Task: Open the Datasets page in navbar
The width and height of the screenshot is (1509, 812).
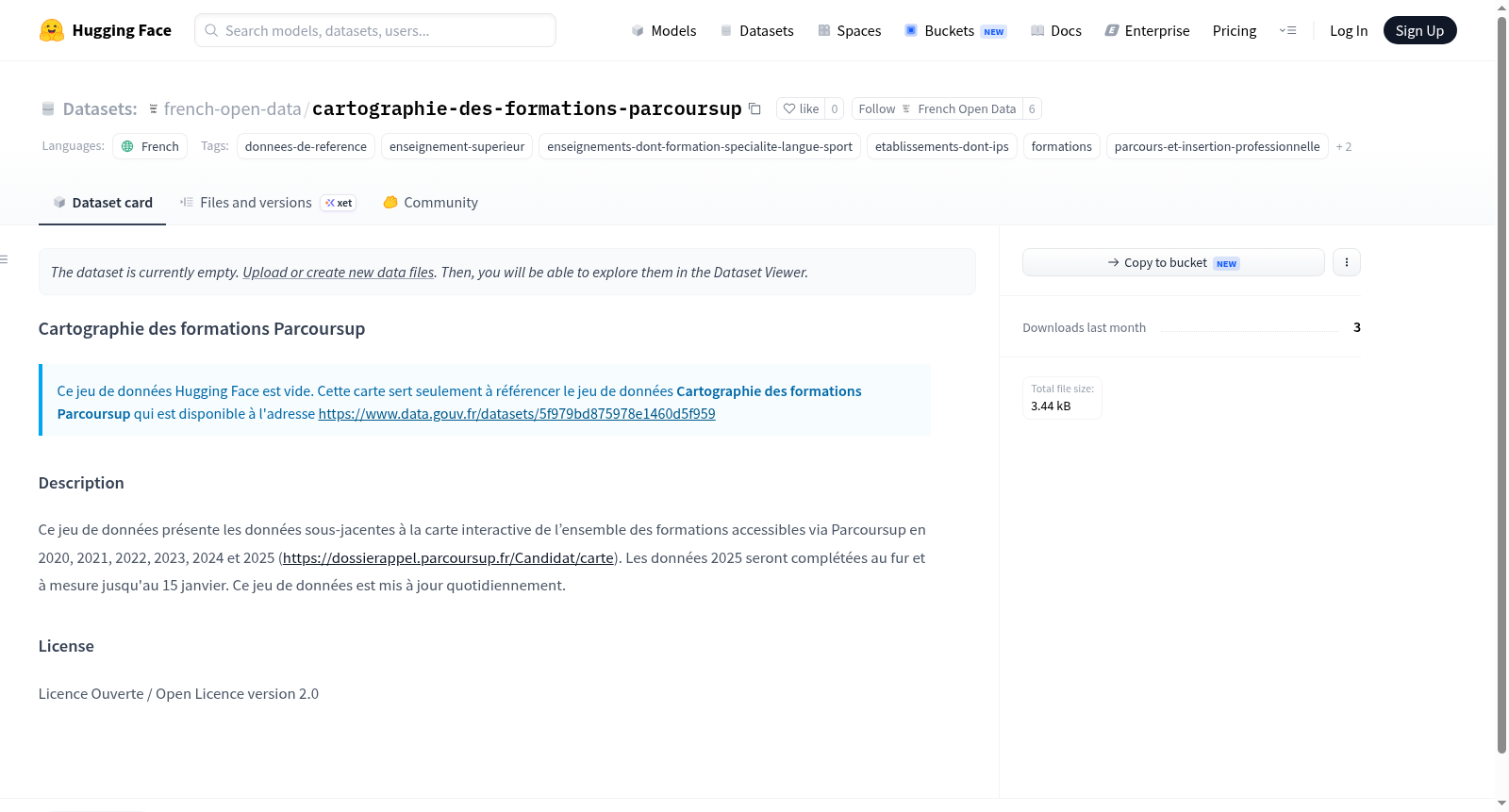Action: (x=757, y=30)
